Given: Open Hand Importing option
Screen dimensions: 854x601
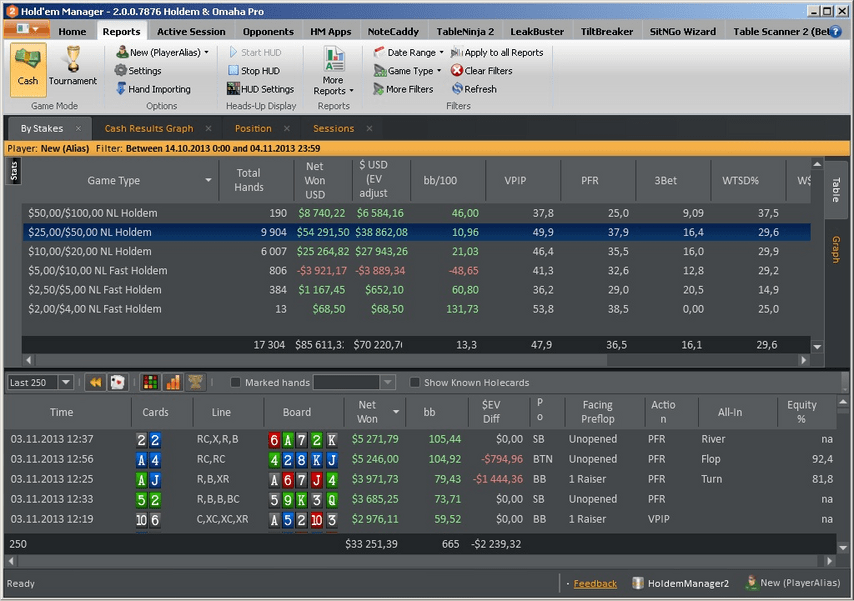Looking at the screenshot, I should coord(153,89).
